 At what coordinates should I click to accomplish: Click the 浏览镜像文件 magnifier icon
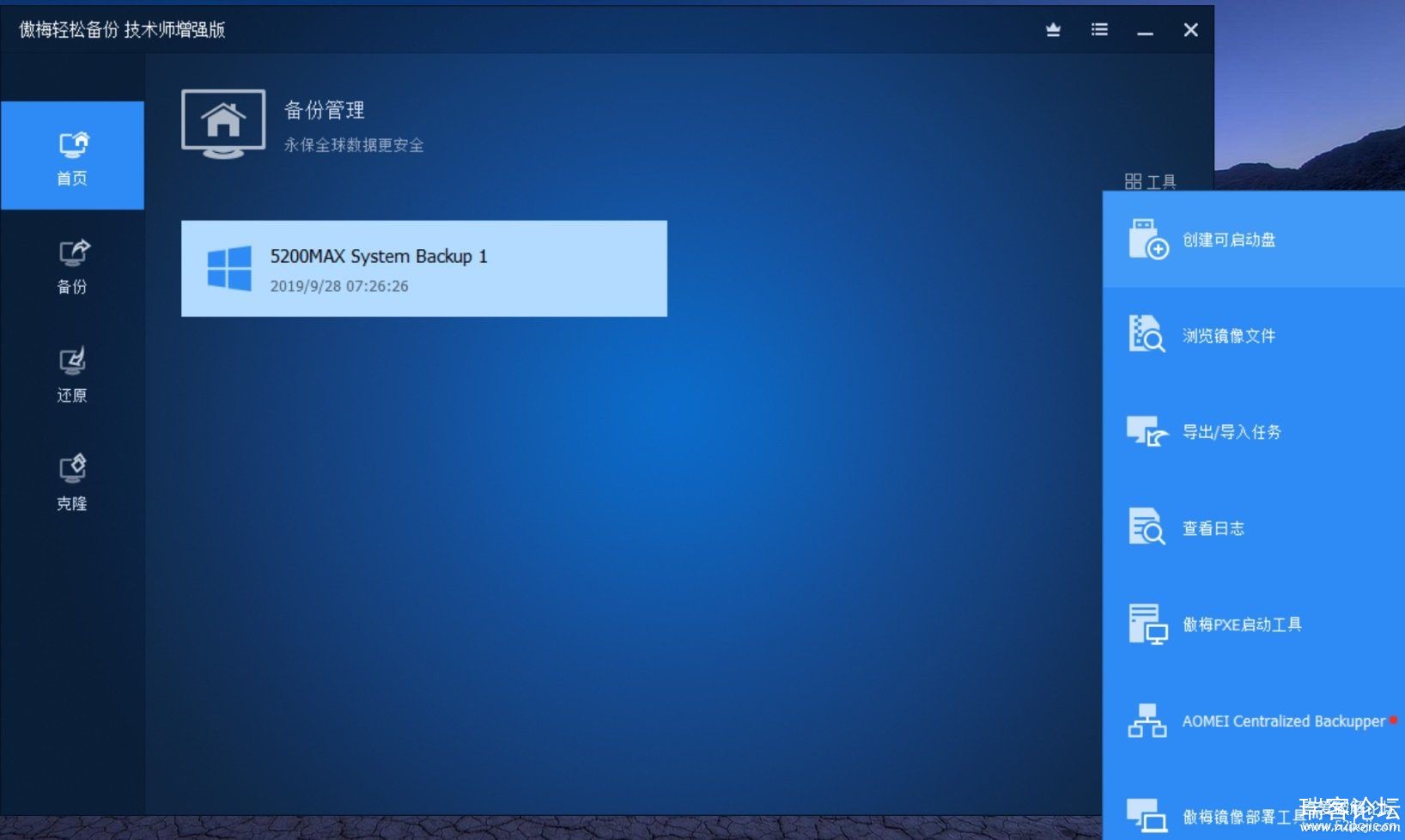(1147, 334)
